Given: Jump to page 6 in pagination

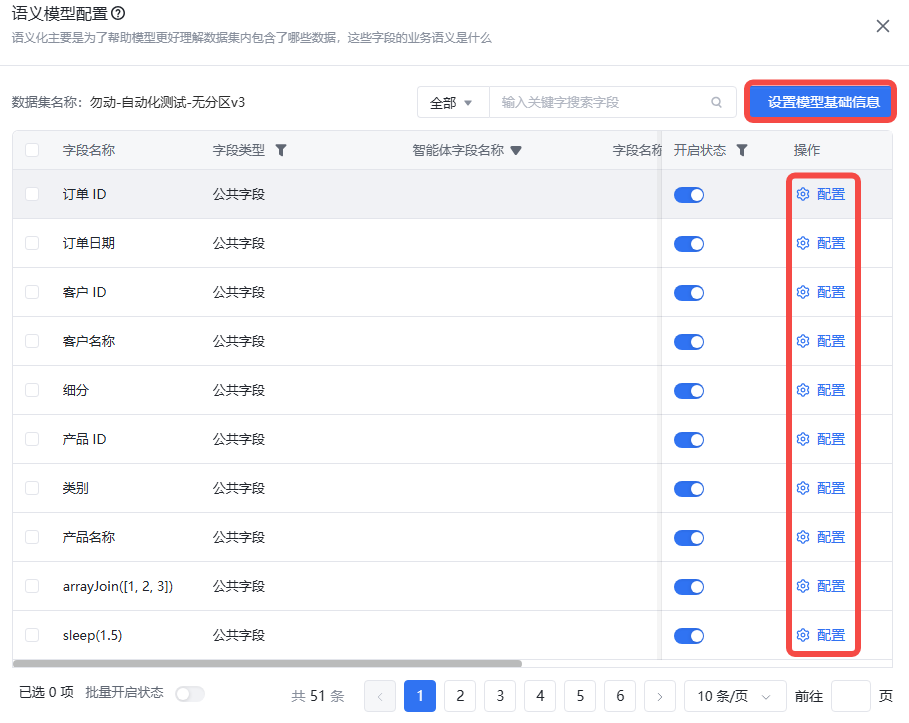Looking at the screenshot, I should (x=619, y=696).
